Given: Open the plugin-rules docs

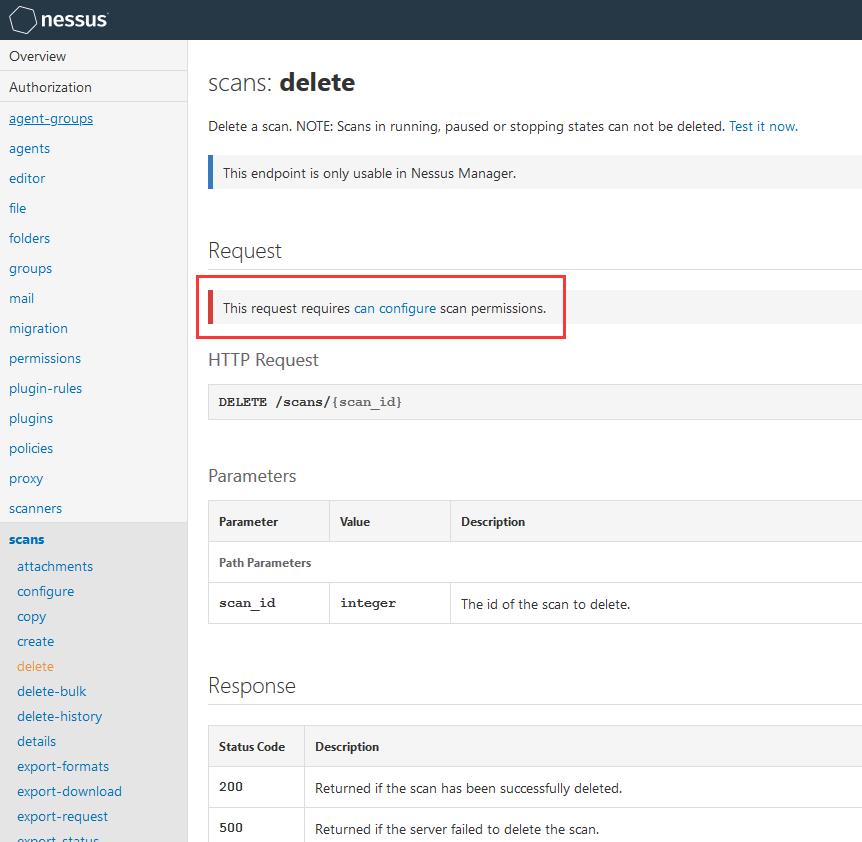Looking at the screenshot, I should tap(45, 388).
